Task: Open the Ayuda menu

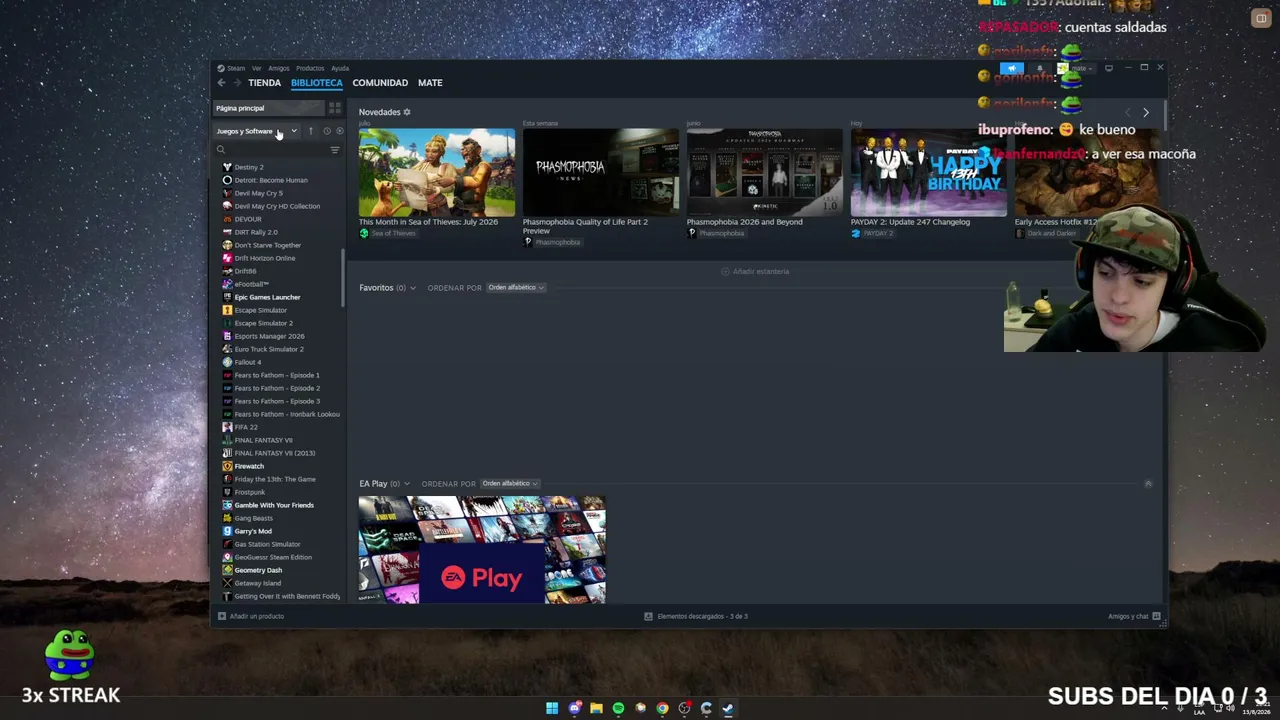Action: (x=340, y=68)
